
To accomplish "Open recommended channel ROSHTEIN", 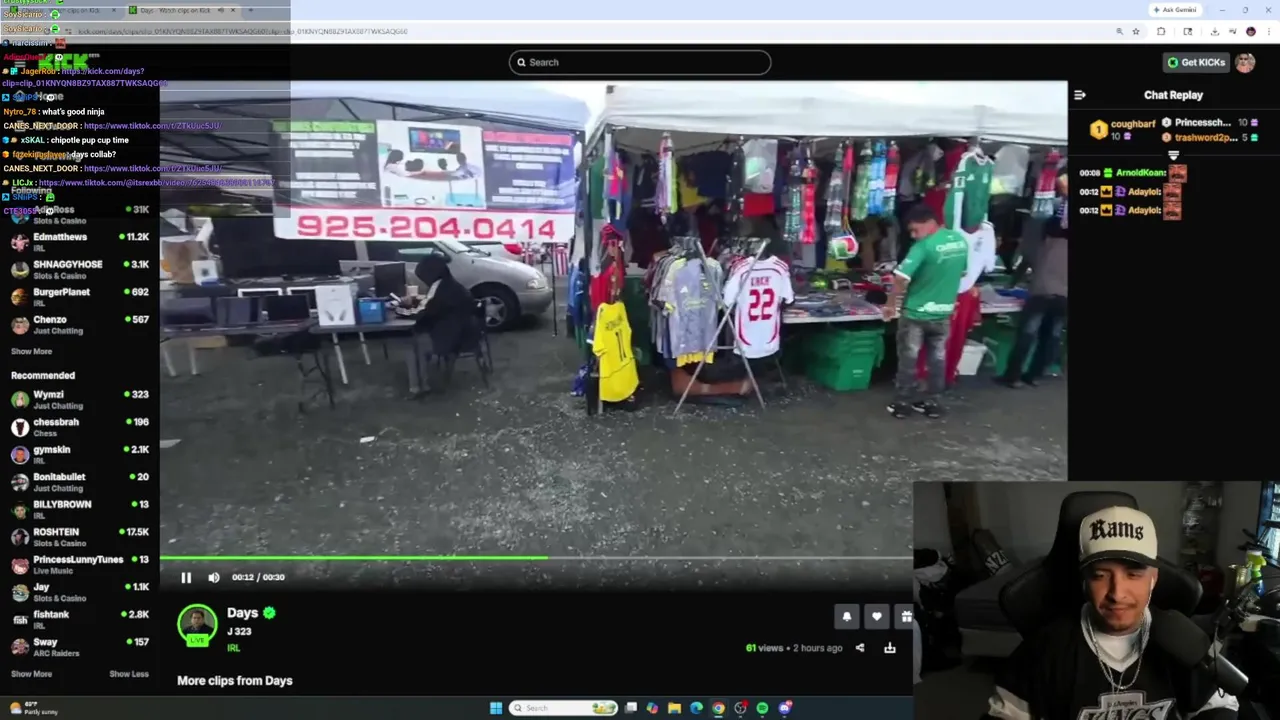I will tap(80, 537).
